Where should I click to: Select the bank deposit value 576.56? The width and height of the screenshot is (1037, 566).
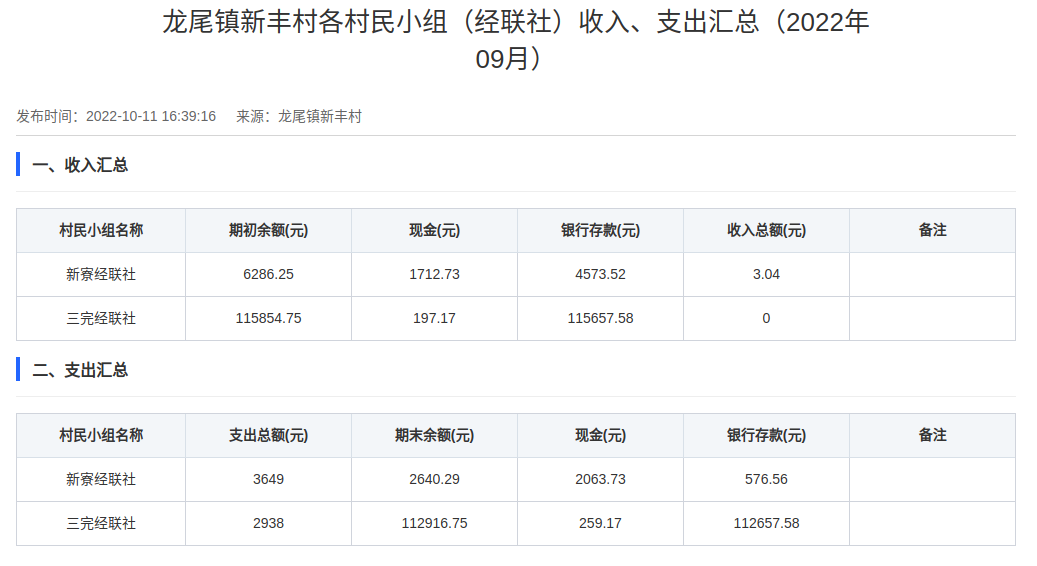[767, 479]
